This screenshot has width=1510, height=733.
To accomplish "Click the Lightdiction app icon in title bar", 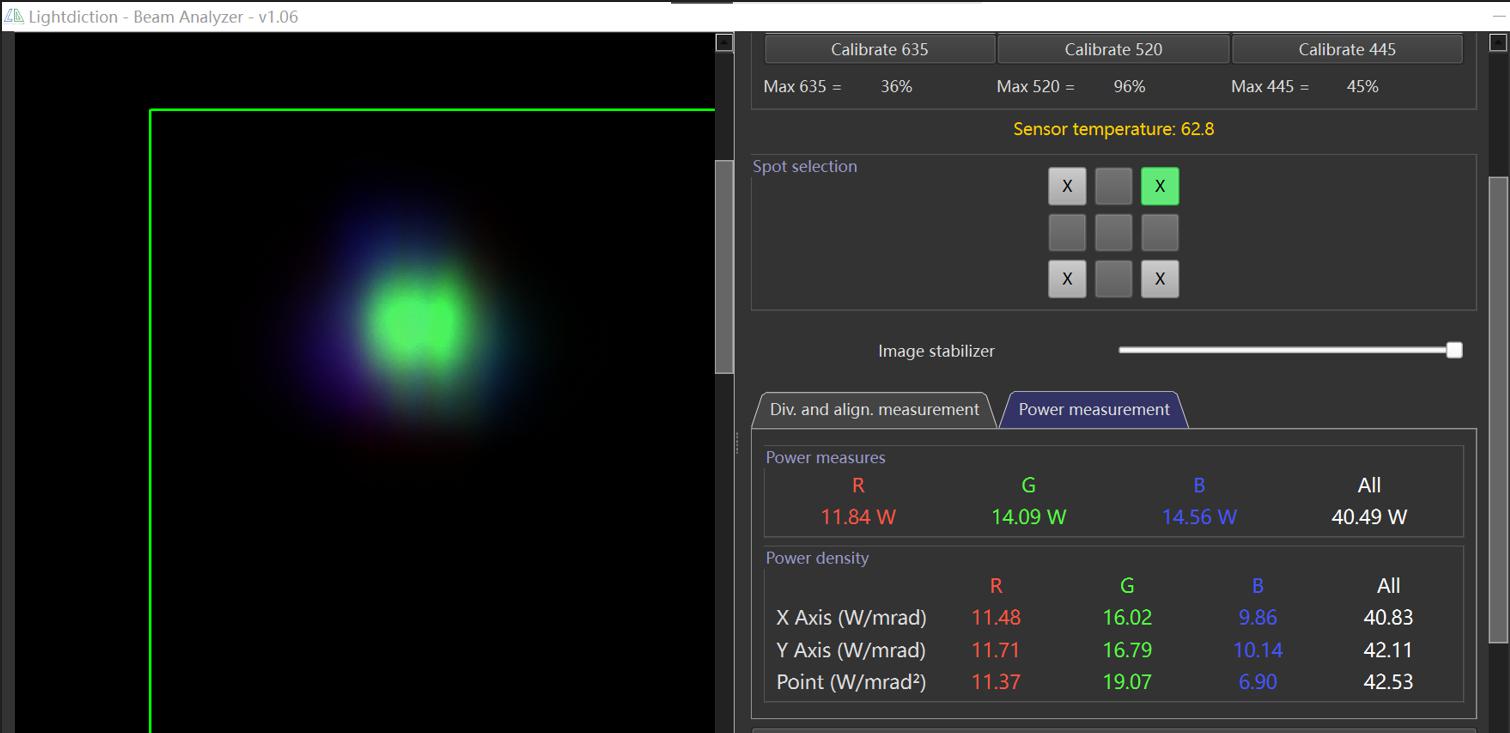I will [13, 16].
